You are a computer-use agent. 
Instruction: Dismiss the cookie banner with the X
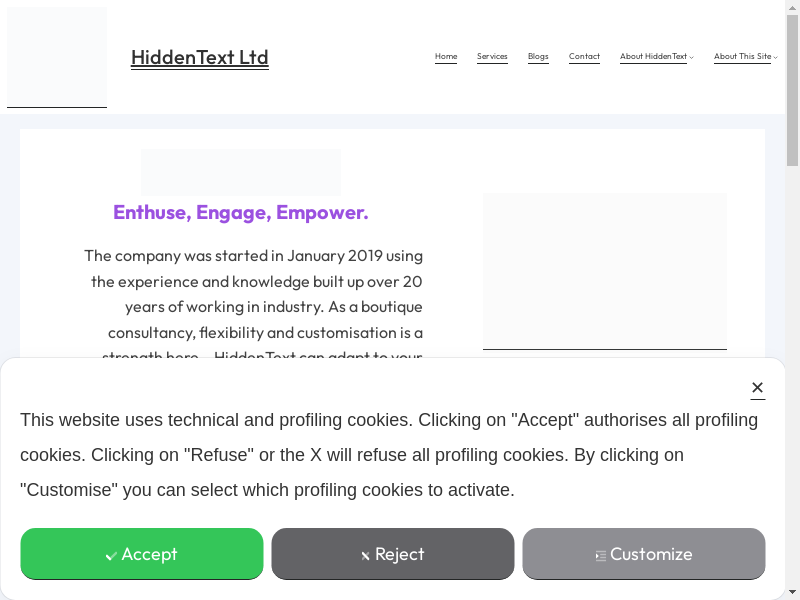(x=757, y=388)
